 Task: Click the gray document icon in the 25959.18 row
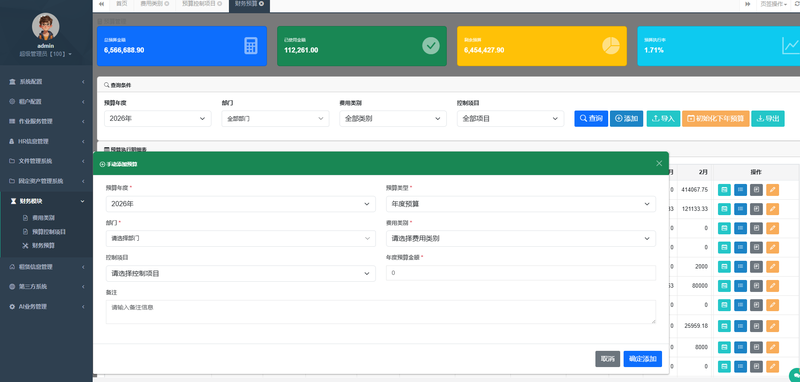tap(756, 325)
